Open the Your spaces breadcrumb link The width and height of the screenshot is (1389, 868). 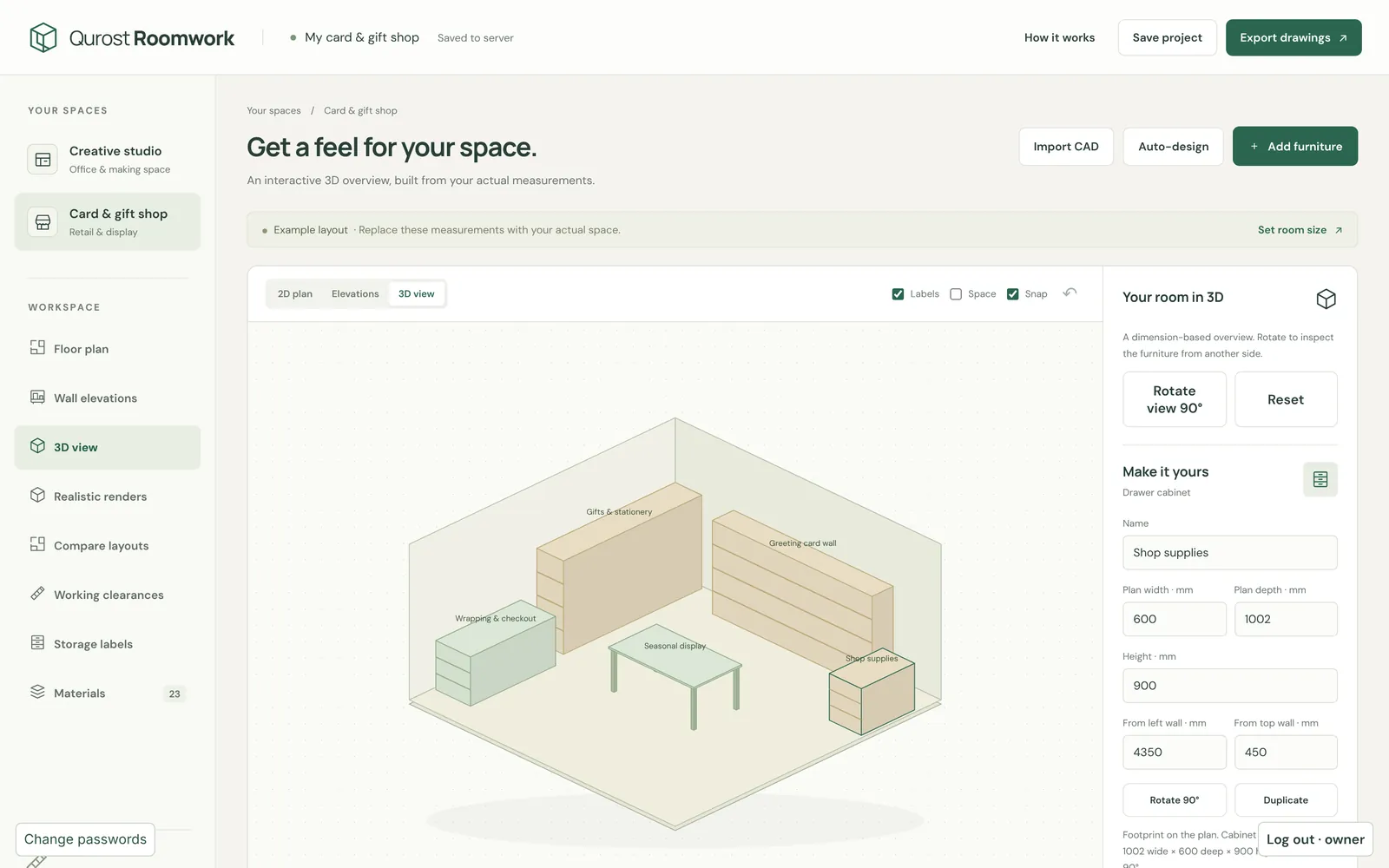273,111
